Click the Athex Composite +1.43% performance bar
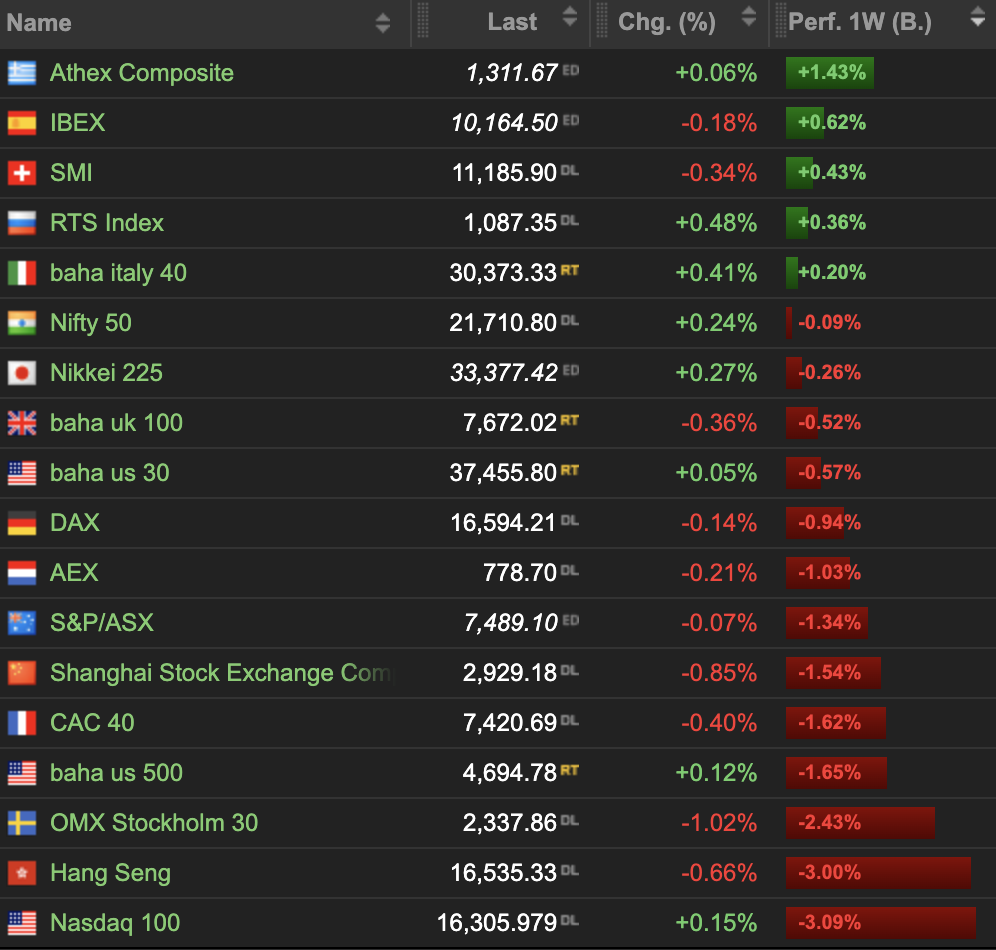 [830, 73]
